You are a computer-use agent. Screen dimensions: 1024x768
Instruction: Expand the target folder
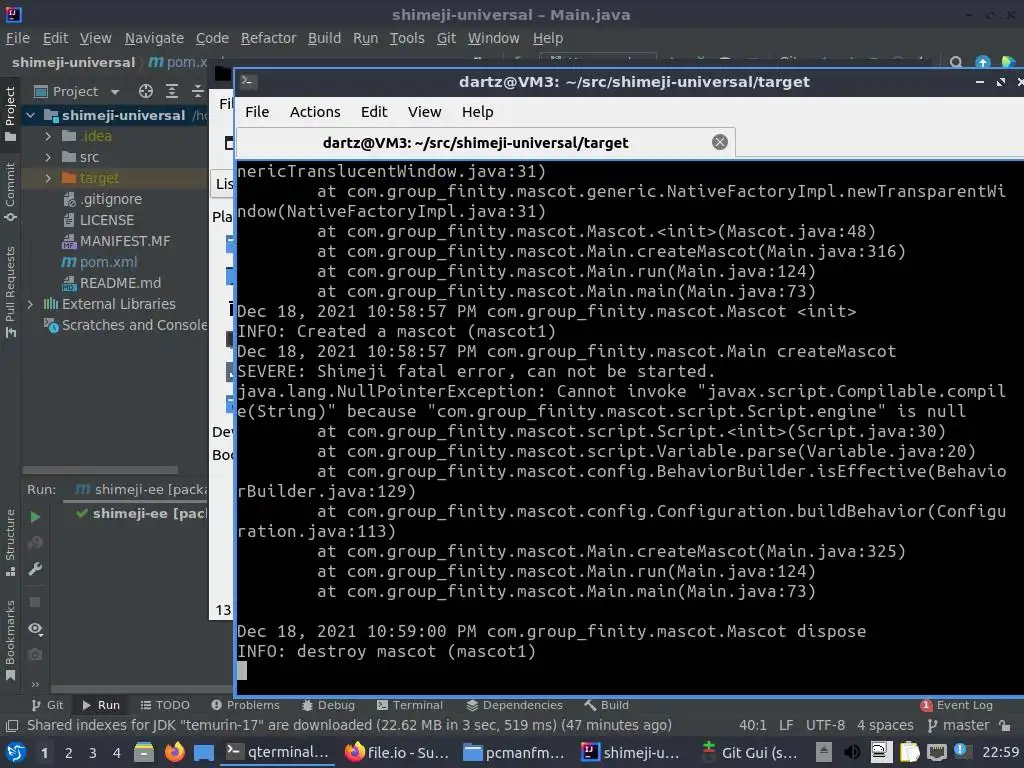click(48, 178)
